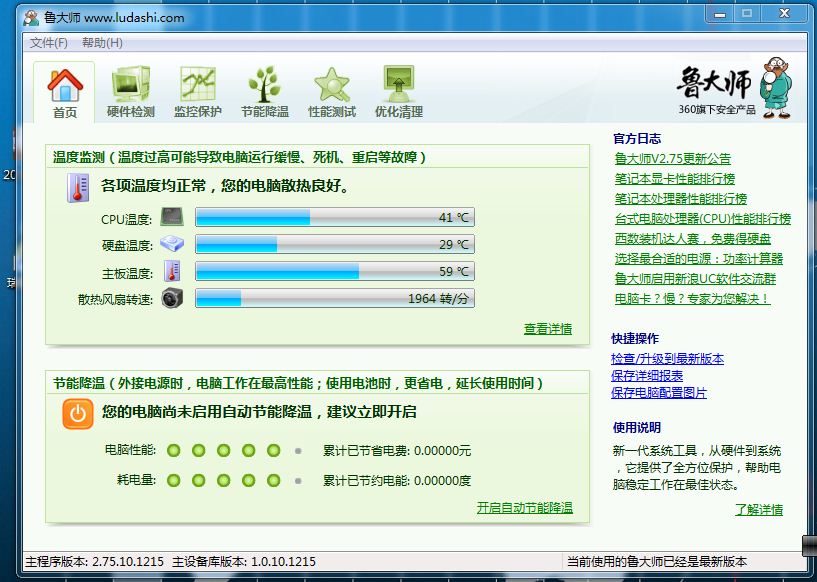
Task: Open 西数装机达人赛，免费得硬盘 link
Action: (x=692, y=239)
